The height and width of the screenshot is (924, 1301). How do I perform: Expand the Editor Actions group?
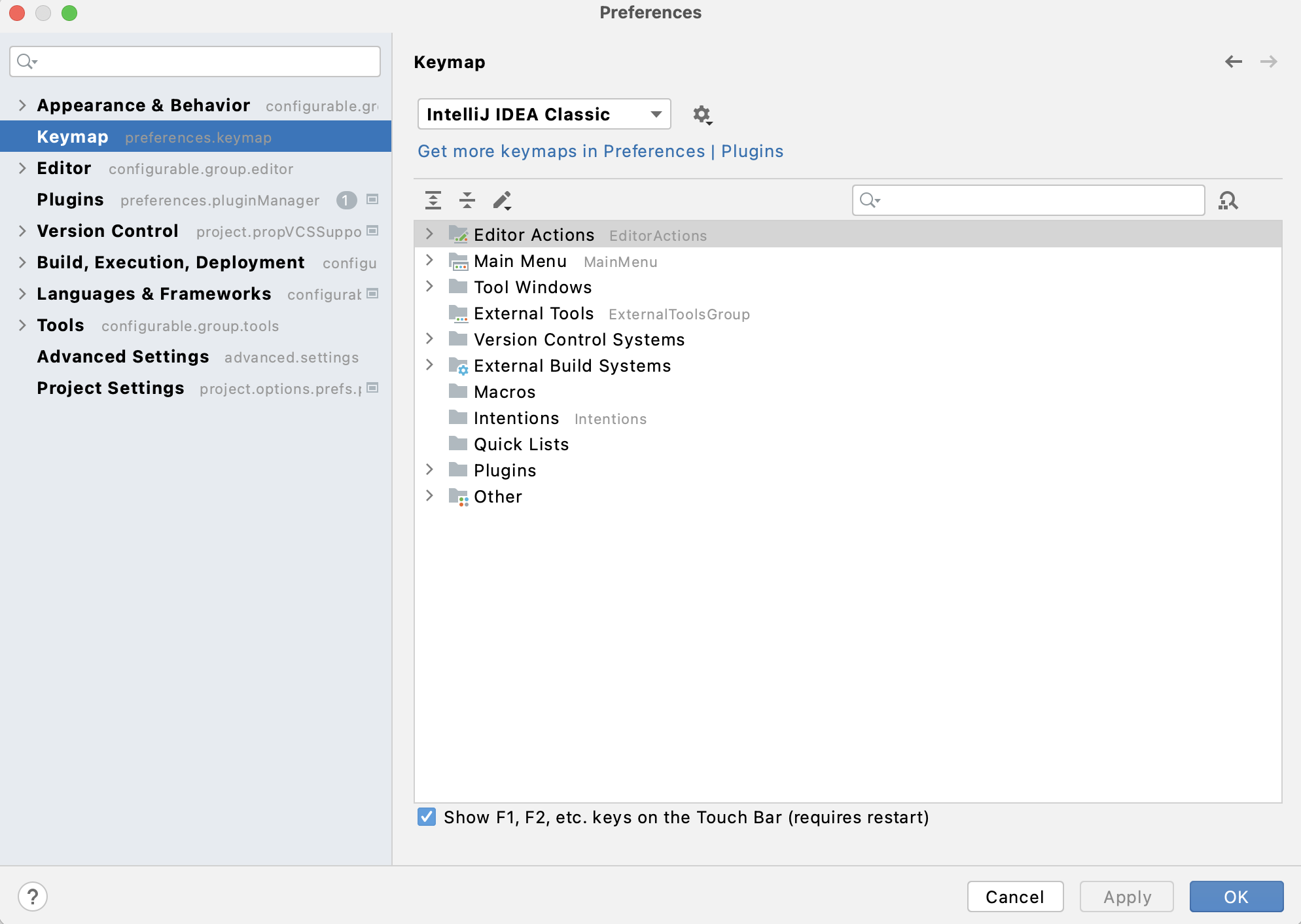pos(430,234)
